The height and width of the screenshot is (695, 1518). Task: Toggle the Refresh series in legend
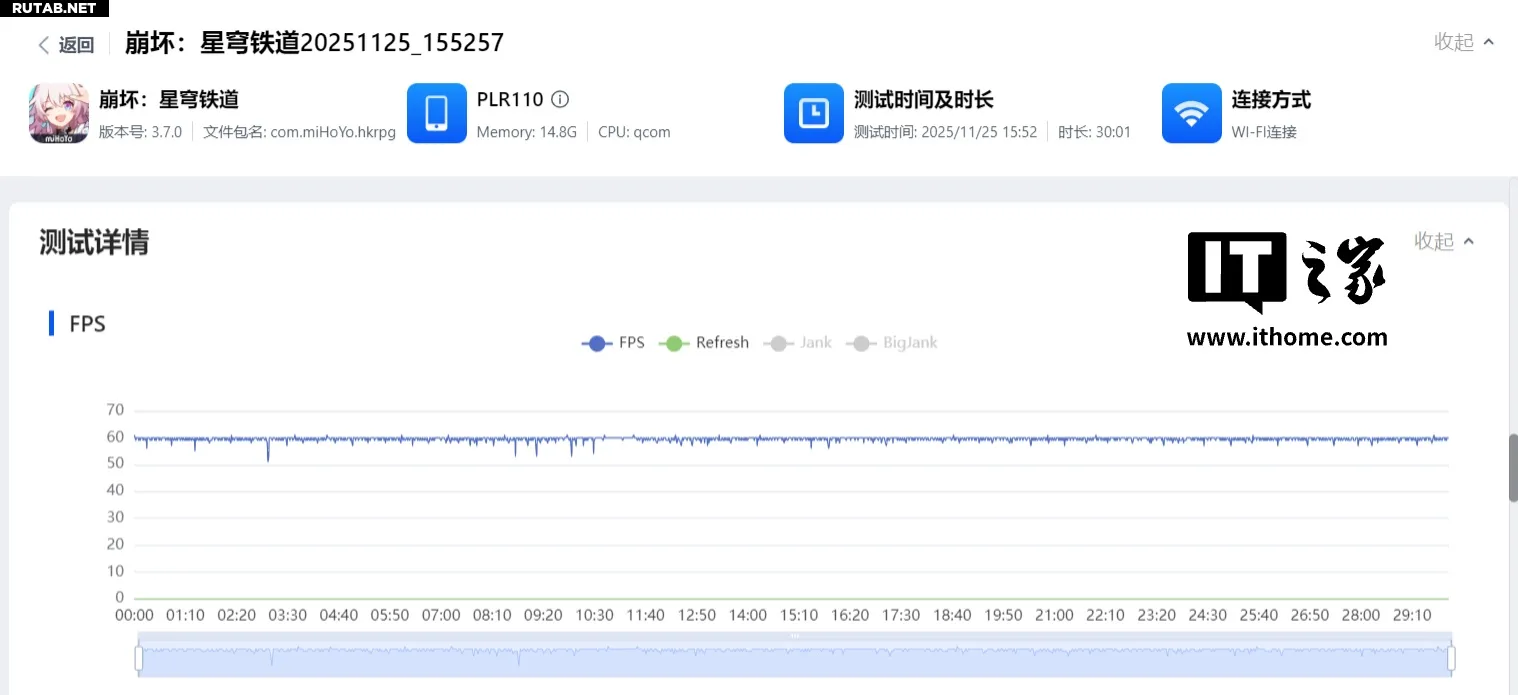pyautogui.click(x=705, y=343)
